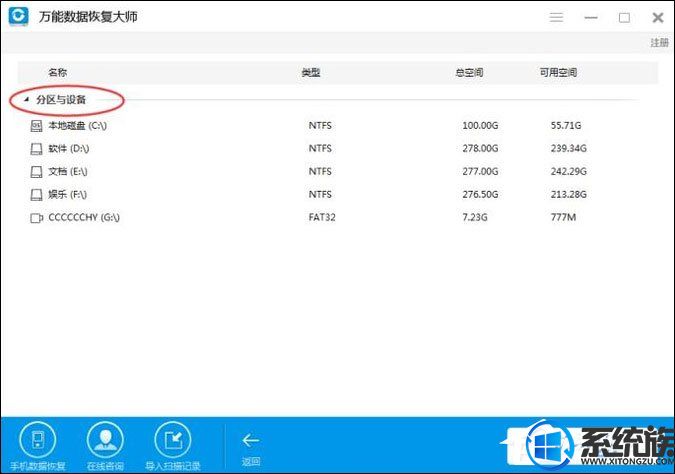Click the C: system drive icon
This screenshot has width=675, height=474.
click(36, 126)
